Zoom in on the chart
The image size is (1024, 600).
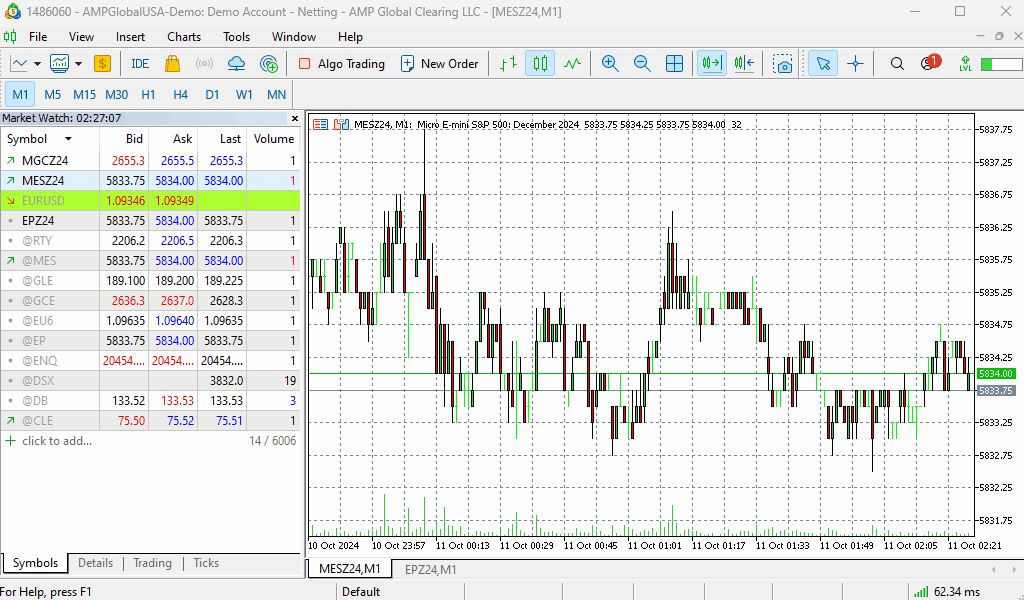pos(610,64)
